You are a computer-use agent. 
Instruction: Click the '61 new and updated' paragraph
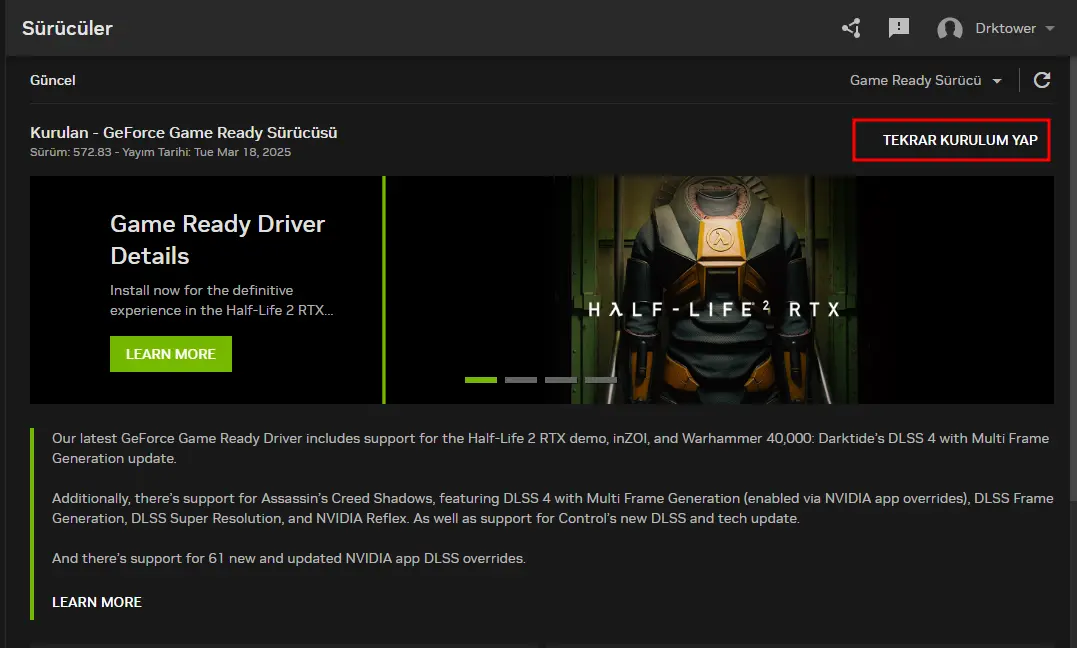point(288,558)
